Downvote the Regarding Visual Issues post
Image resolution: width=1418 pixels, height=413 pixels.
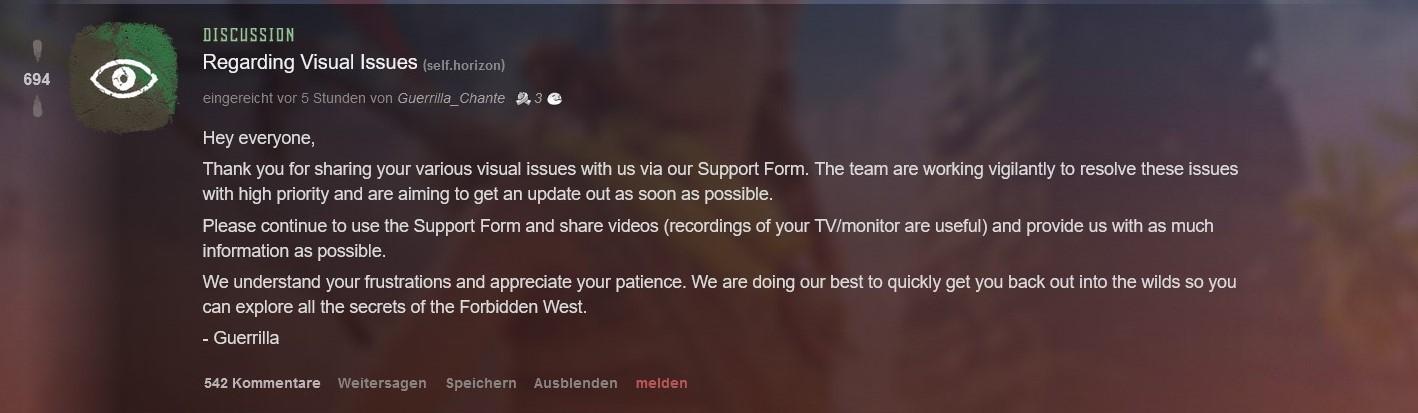pyautogui.click(x=37, y=106)
